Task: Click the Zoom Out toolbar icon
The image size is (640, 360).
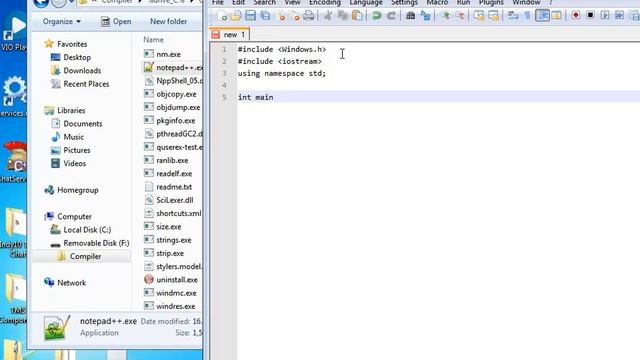Action: pos(460,16)
